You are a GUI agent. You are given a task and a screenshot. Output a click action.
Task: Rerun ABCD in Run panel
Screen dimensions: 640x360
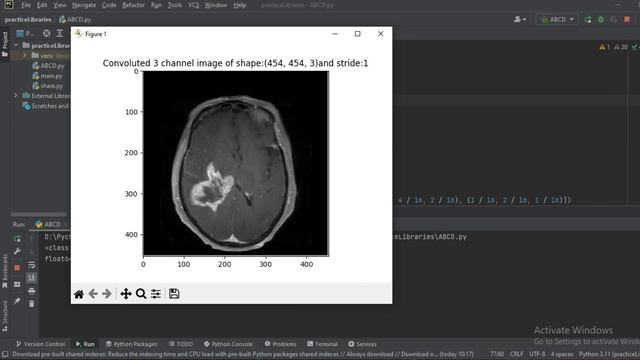(17, 238)
